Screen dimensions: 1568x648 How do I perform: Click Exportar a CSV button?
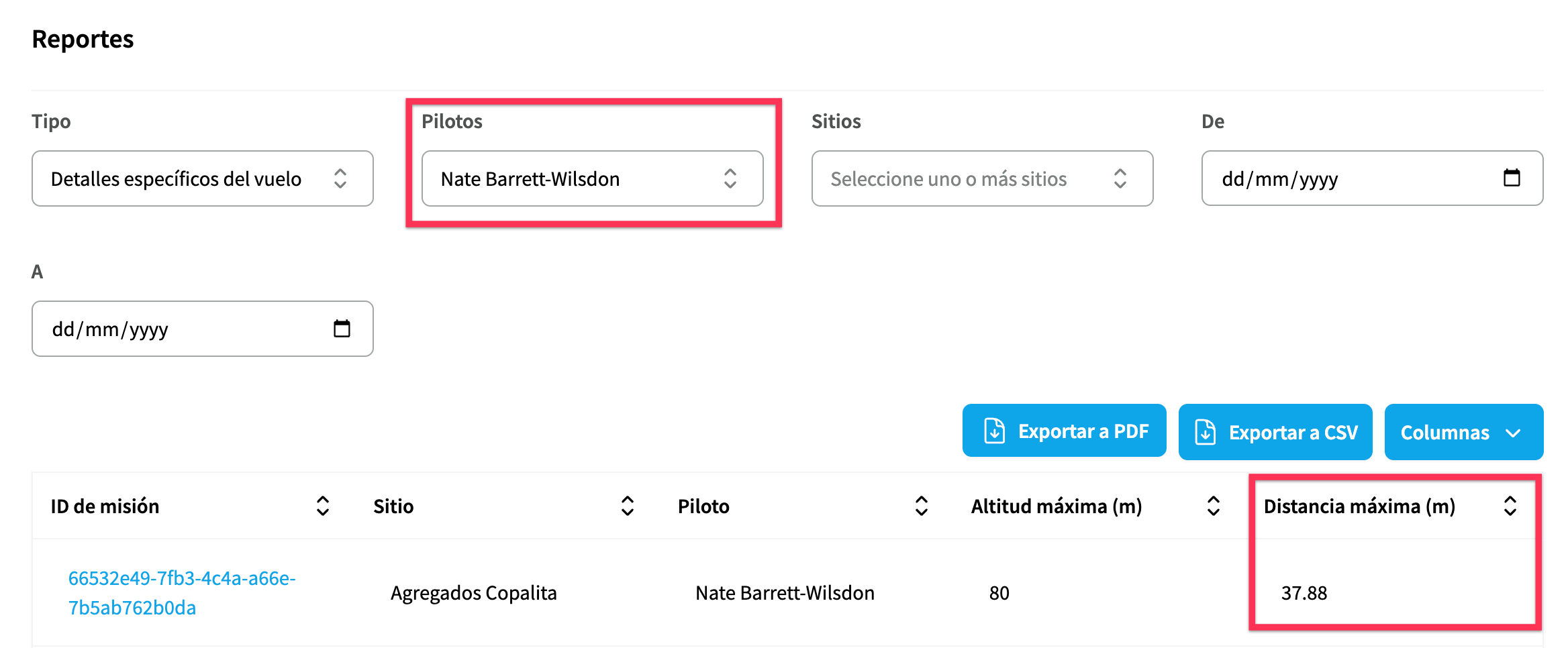tap(1275, 432)
